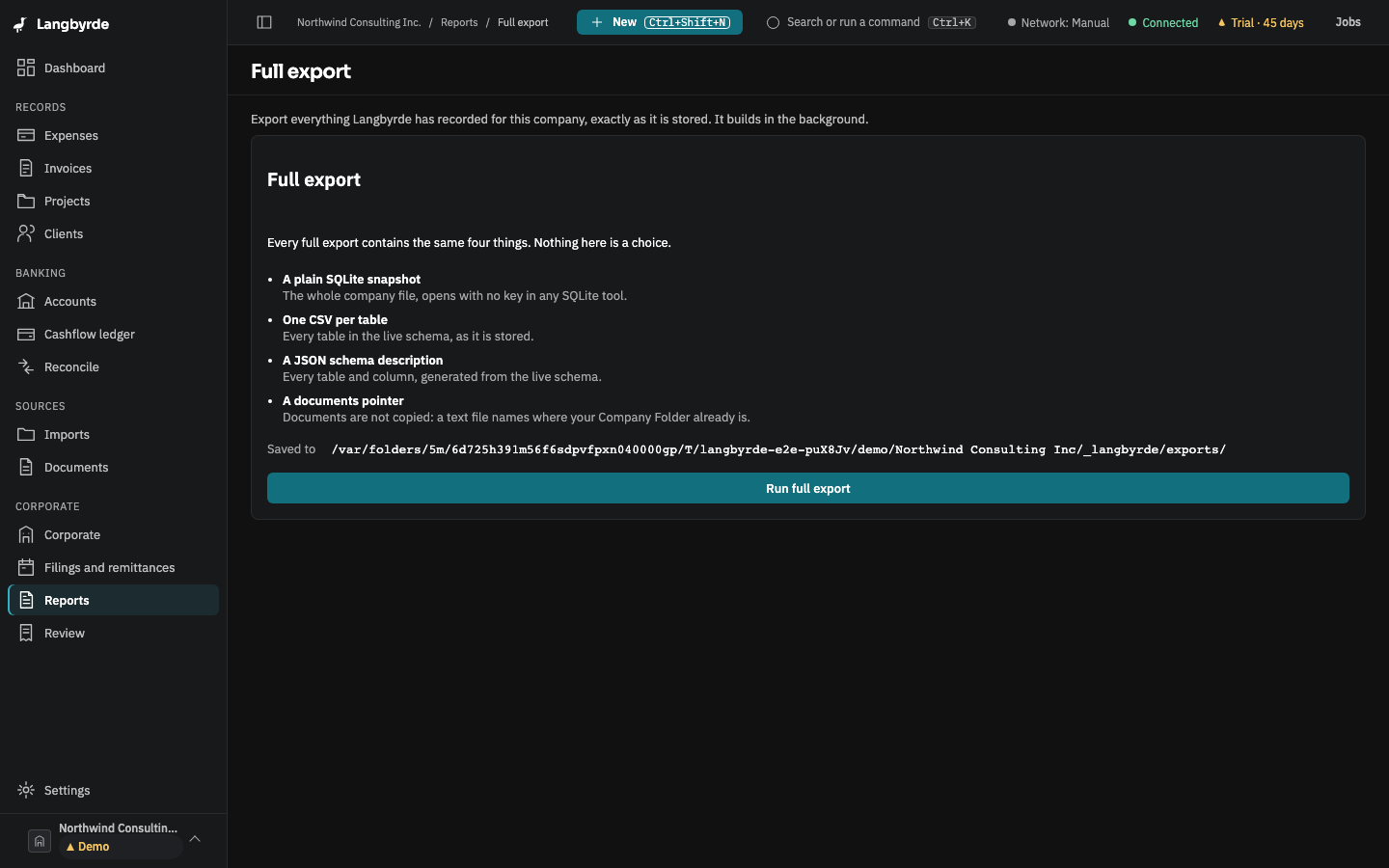Image resolution: width=1389 pixels, height=868 pixels.
Task: Click the company building icon beside Demo
Action: tap(39, 841)
